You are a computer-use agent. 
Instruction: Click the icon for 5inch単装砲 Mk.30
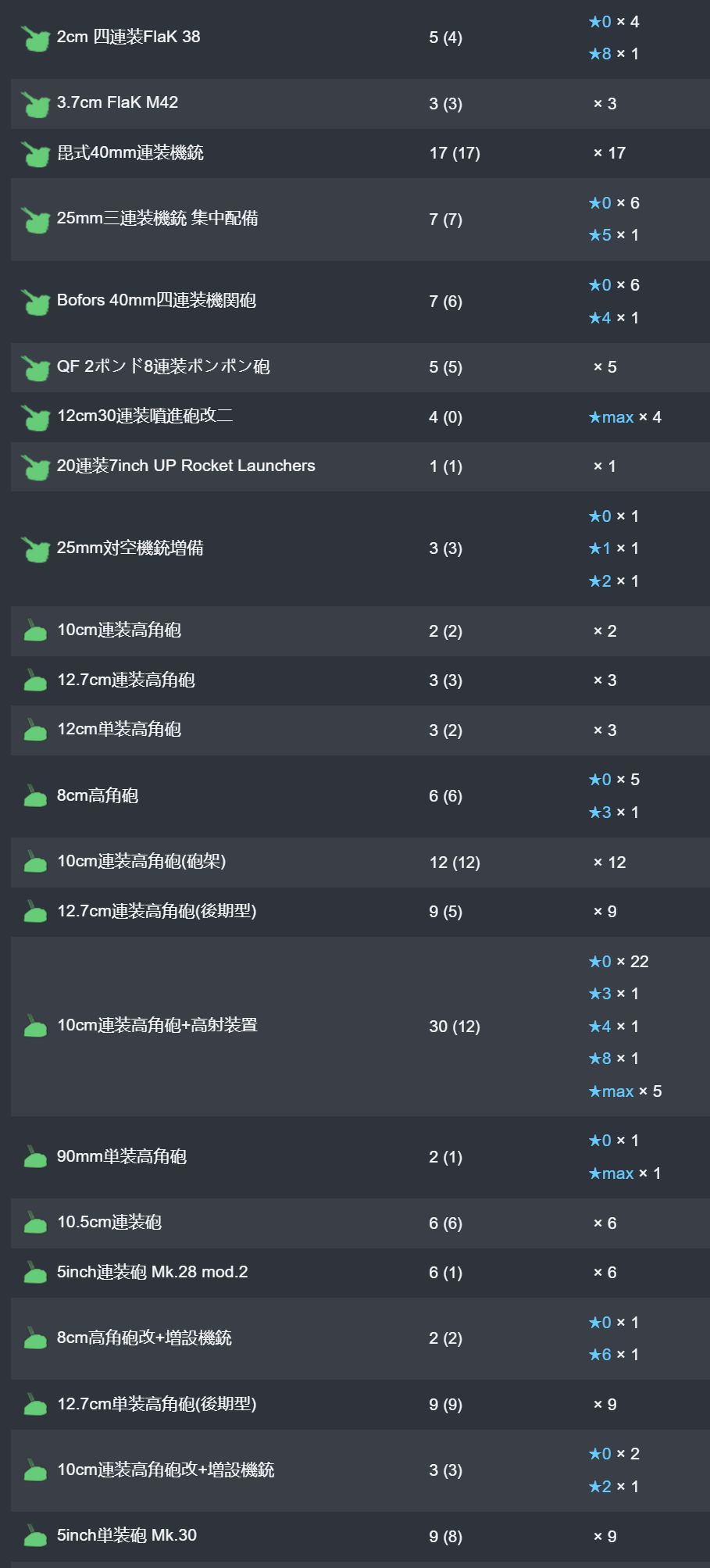click(x=35, y=1536)
